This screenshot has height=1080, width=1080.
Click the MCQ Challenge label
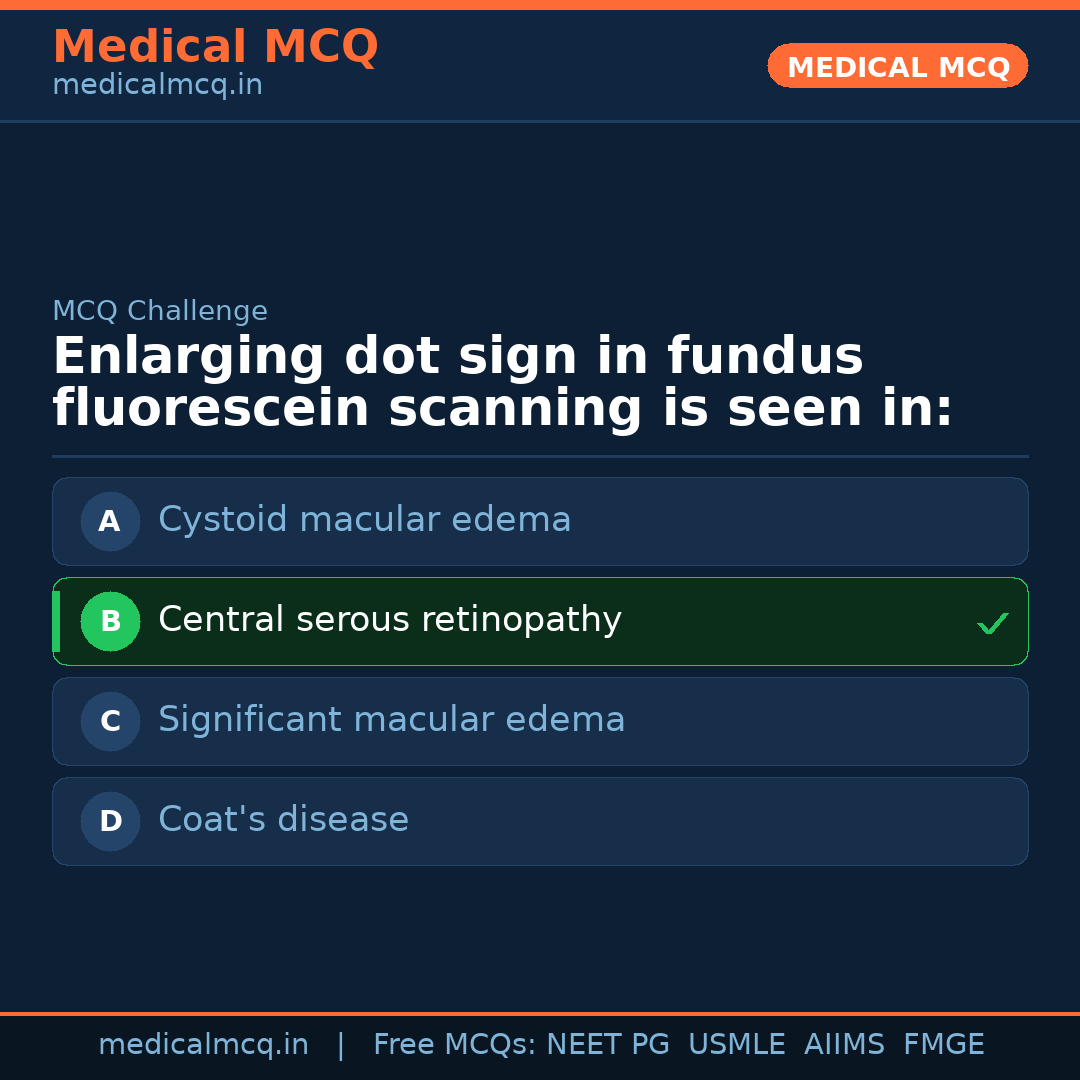[160, 311]
